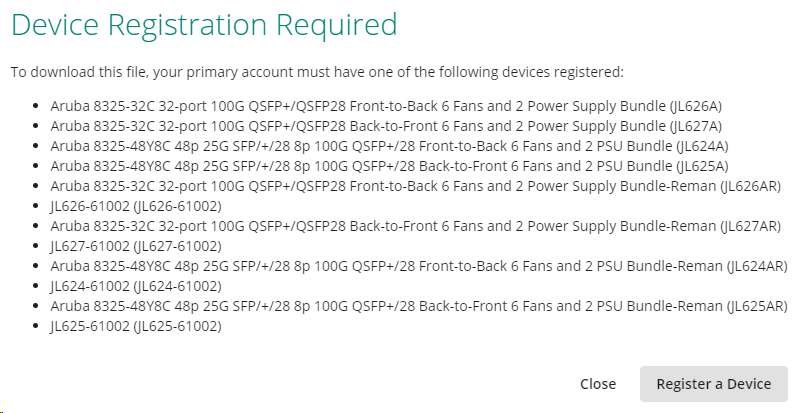Click the bullet point beside the JL625A entry
Viewport: 809px width, 413px height.
[37, 165]
